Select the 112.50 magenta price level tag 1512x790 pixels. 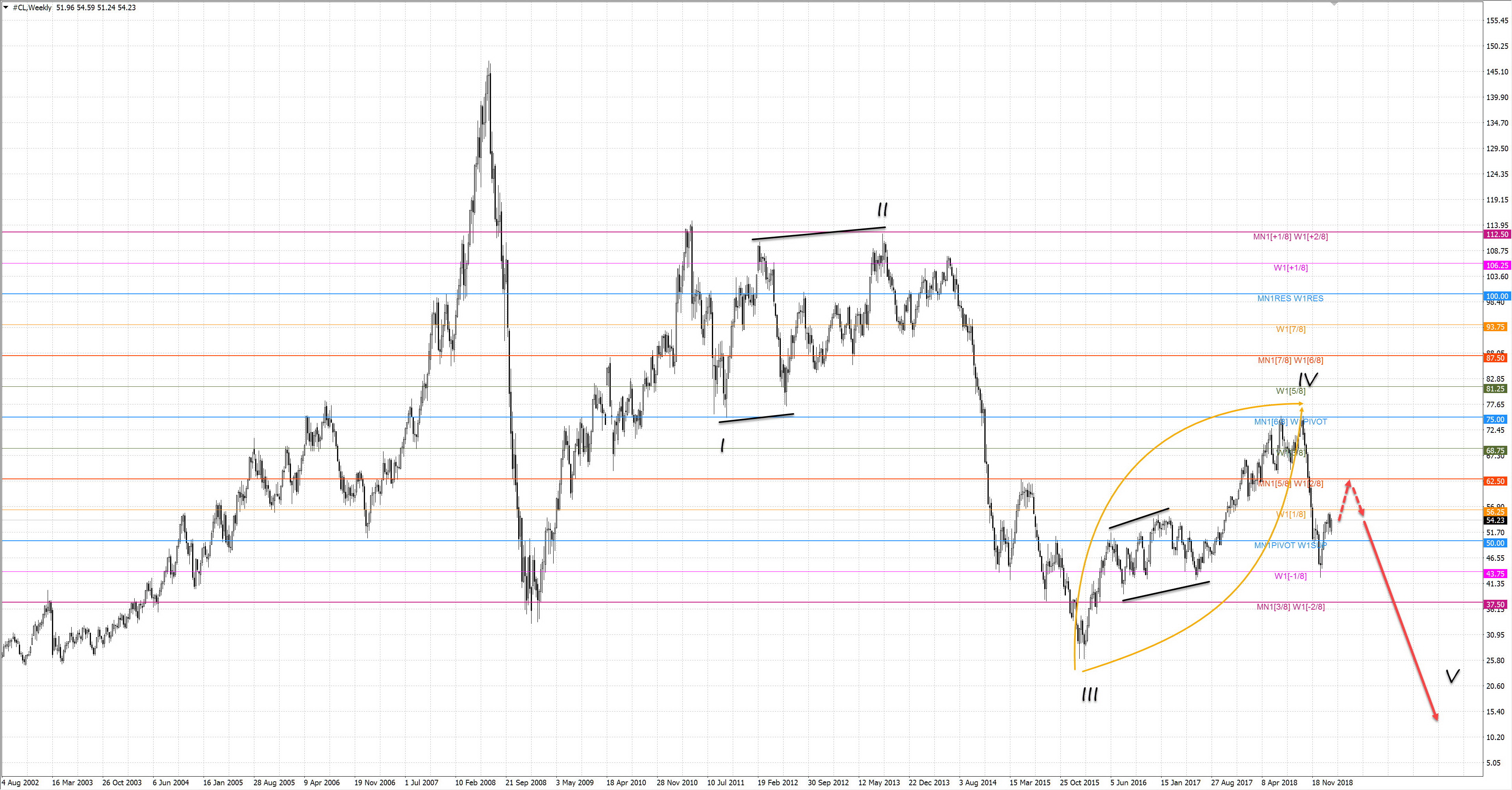(1496, 235)
